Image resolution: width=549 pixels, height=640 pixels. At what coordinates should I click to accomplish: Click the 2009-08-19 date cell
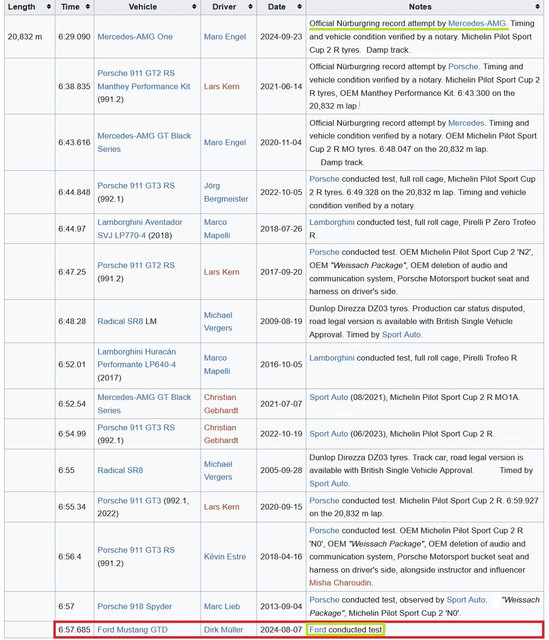point(281,321)
